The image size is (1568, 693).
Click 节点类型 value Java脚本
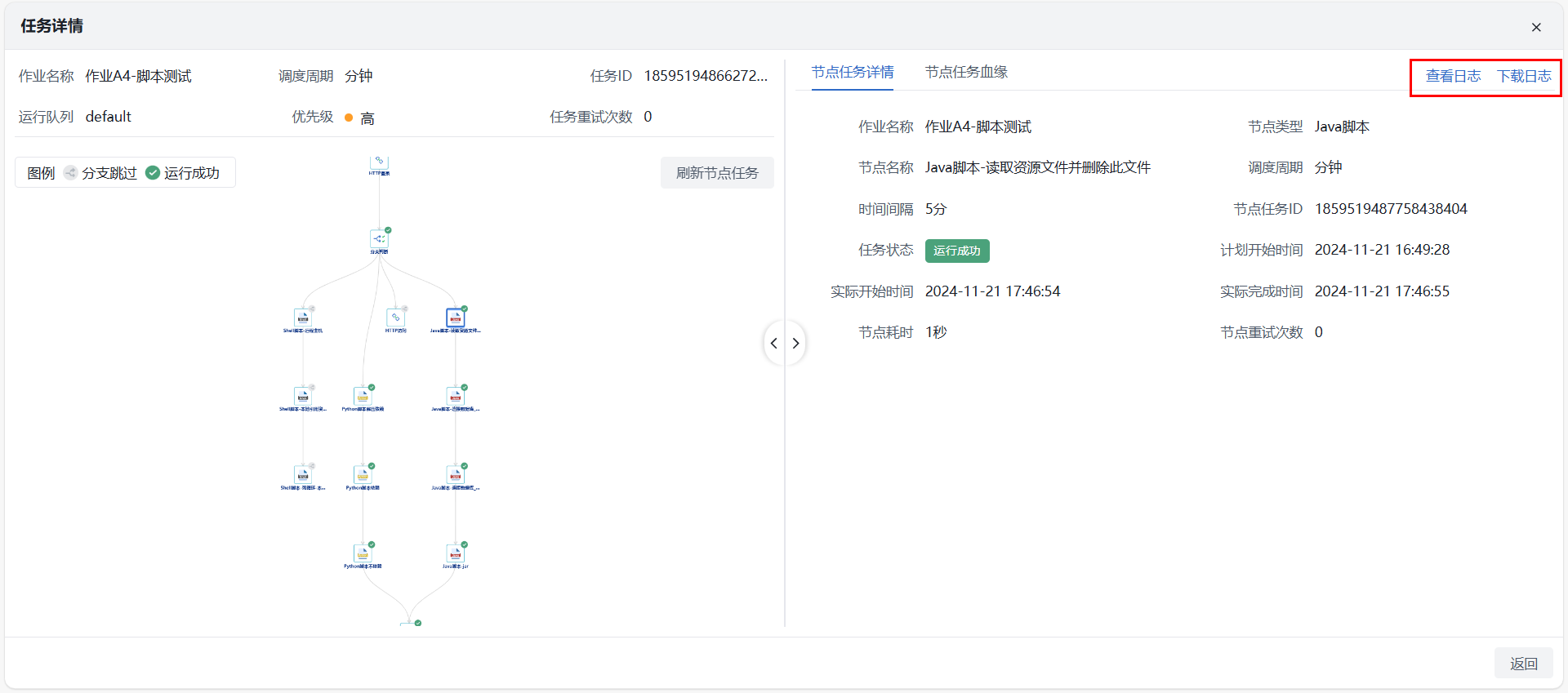tap(1342, 127)
